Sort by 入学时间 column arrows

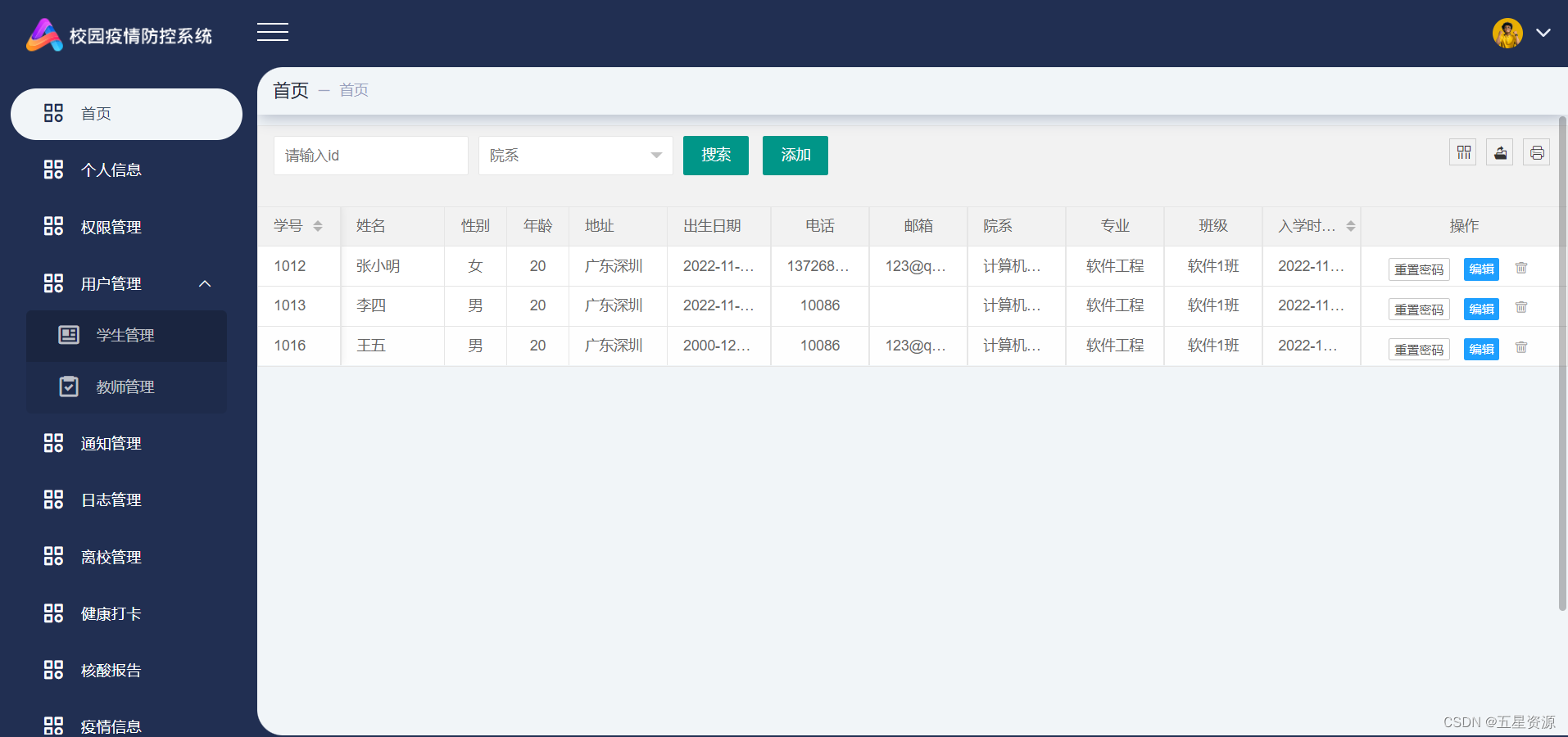(1351, 226)
